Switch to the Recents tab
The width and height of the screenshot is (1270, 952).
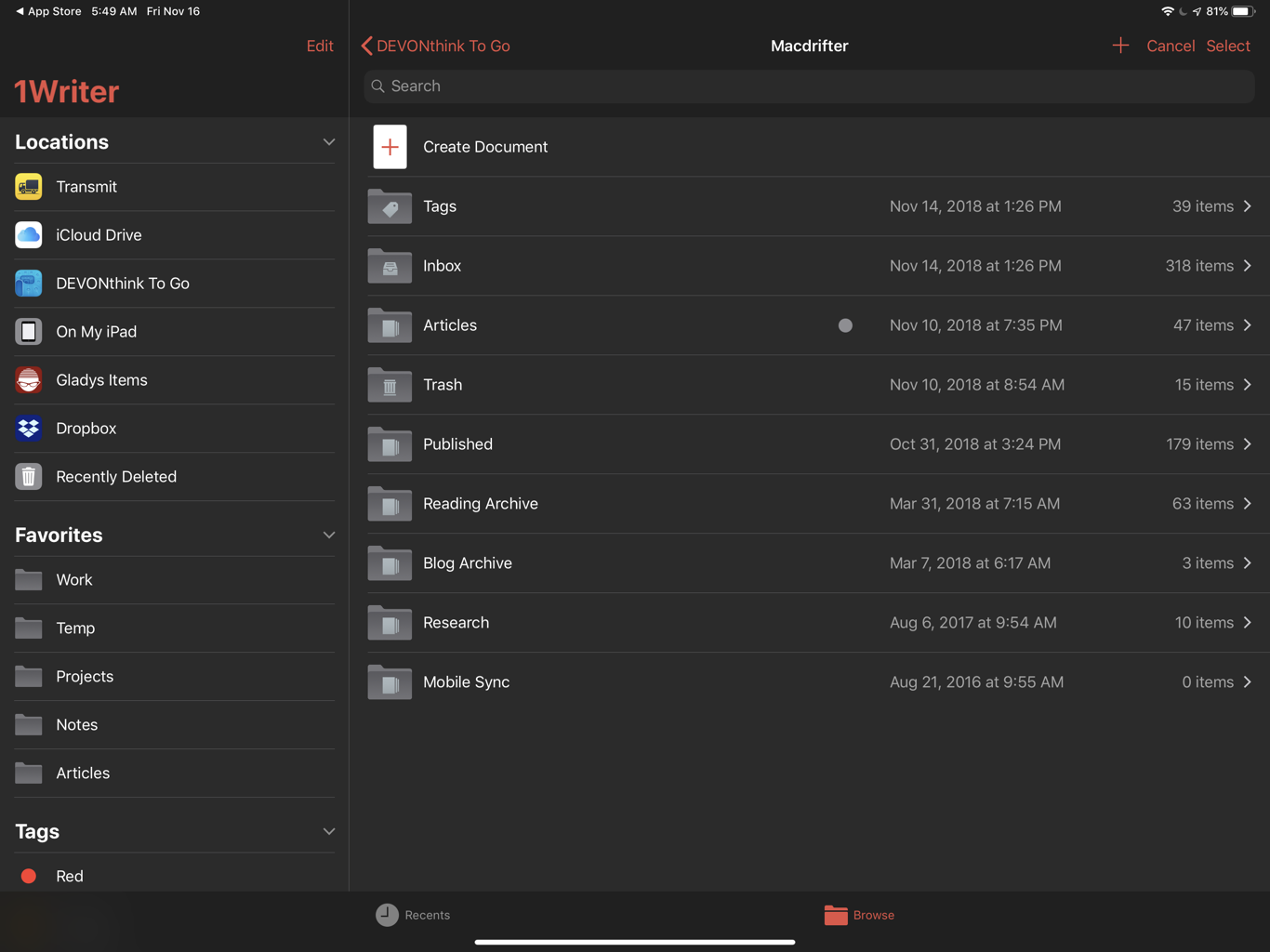pos(413,915)
